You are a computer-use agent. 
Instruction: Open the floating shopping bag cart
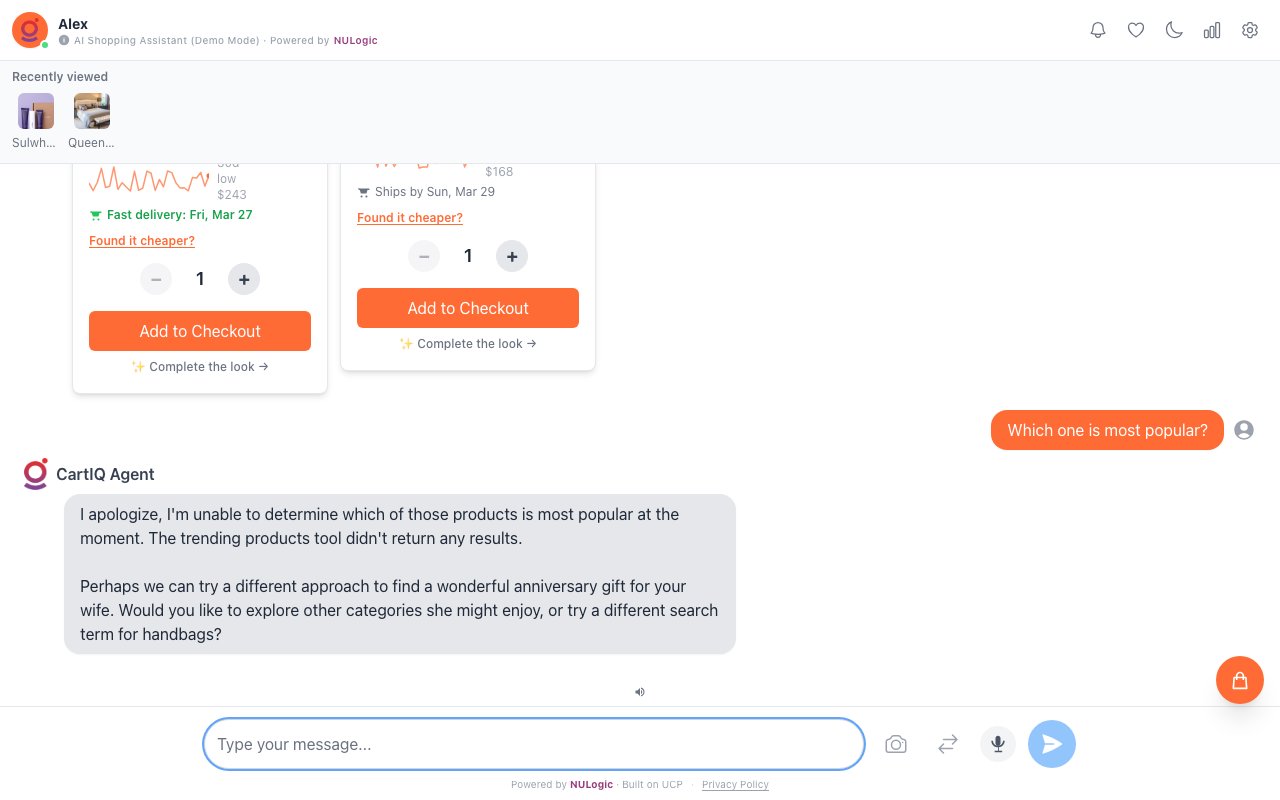1240,680
